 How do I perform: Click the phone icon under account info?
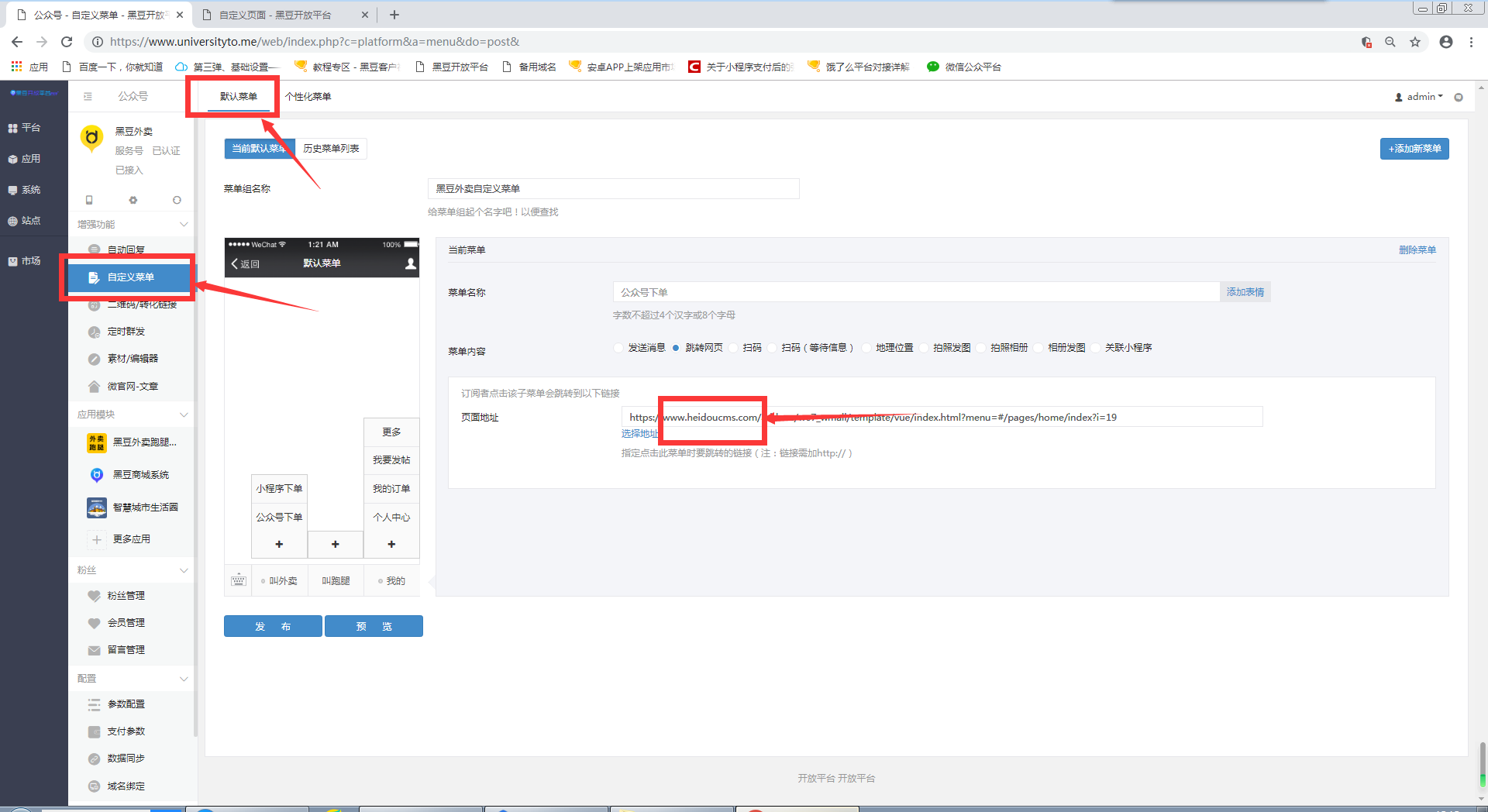click(89, 200)
